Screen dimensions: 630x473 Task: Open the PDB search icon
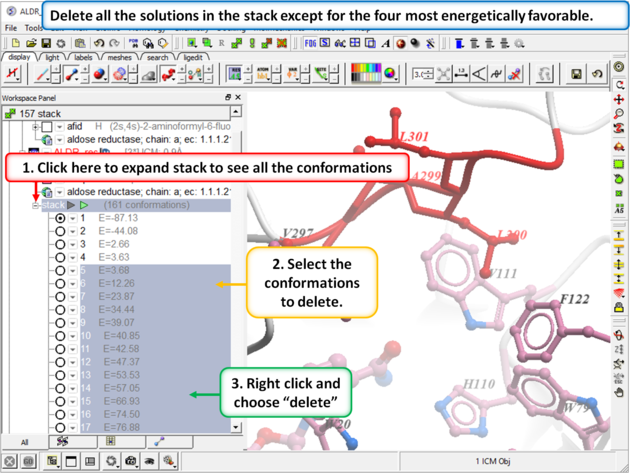tap(133, 43)
